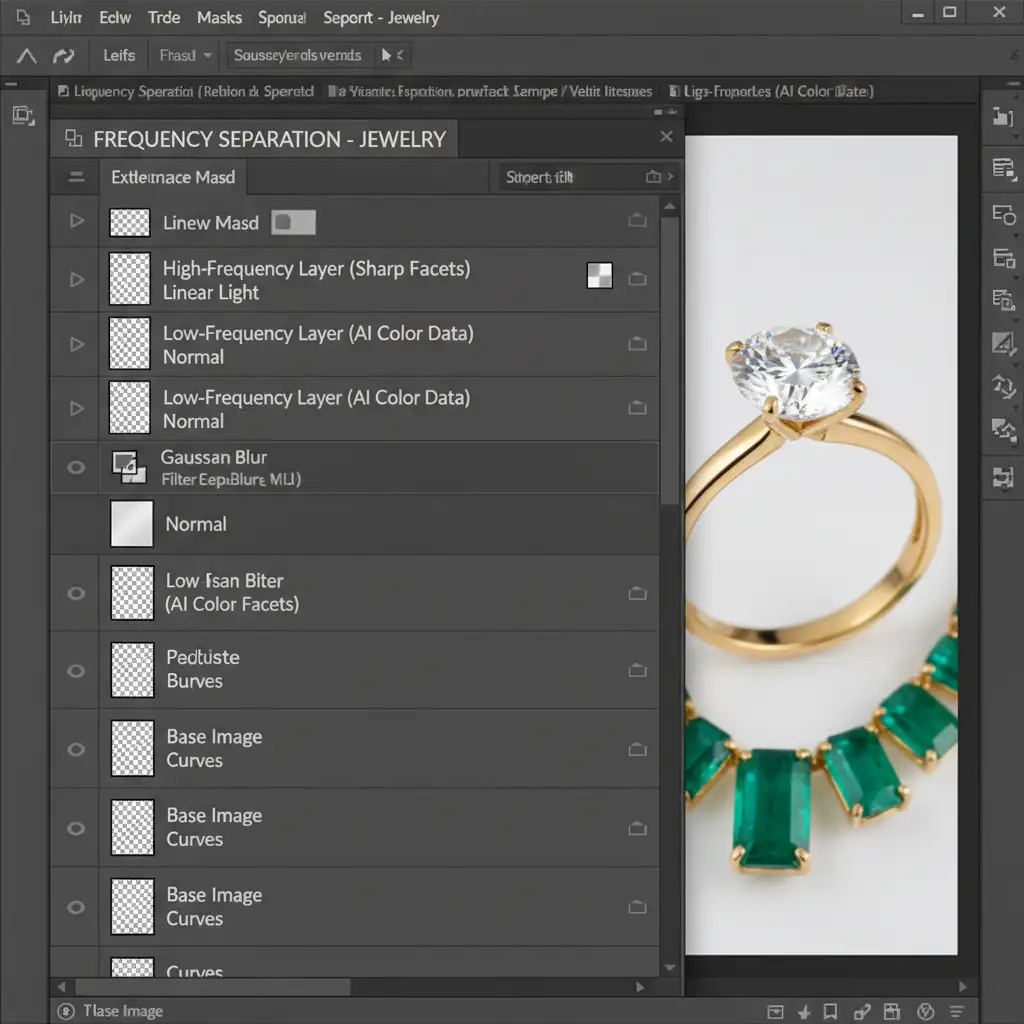Screen dimensions: 1024x1024
Task: Click the lock icon on Pedtuste Burves layer
Action: [x=637, y=671]
